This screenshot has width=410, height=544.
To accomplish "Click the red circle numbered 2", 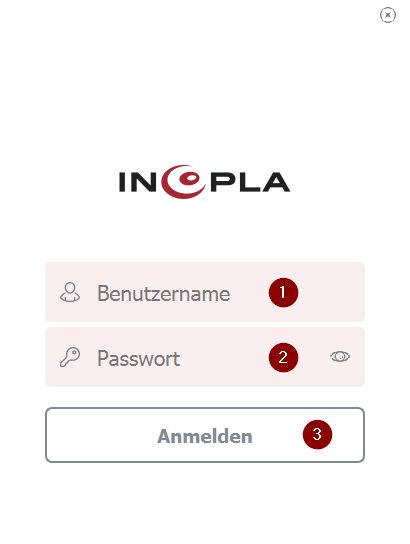I will (283, 357).
